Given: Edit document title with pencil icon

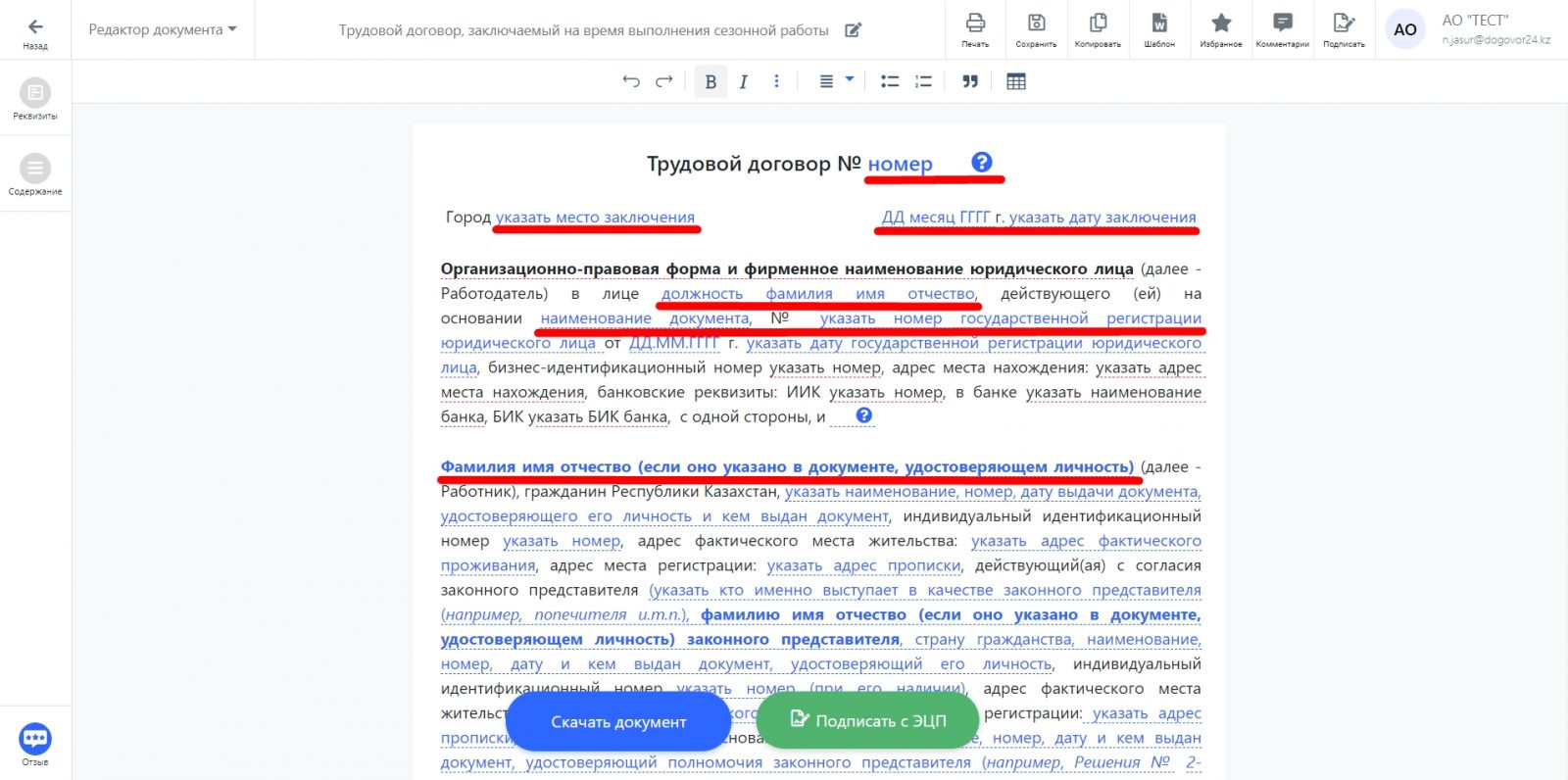Looking at the screenshot, I should coord(853,30).
